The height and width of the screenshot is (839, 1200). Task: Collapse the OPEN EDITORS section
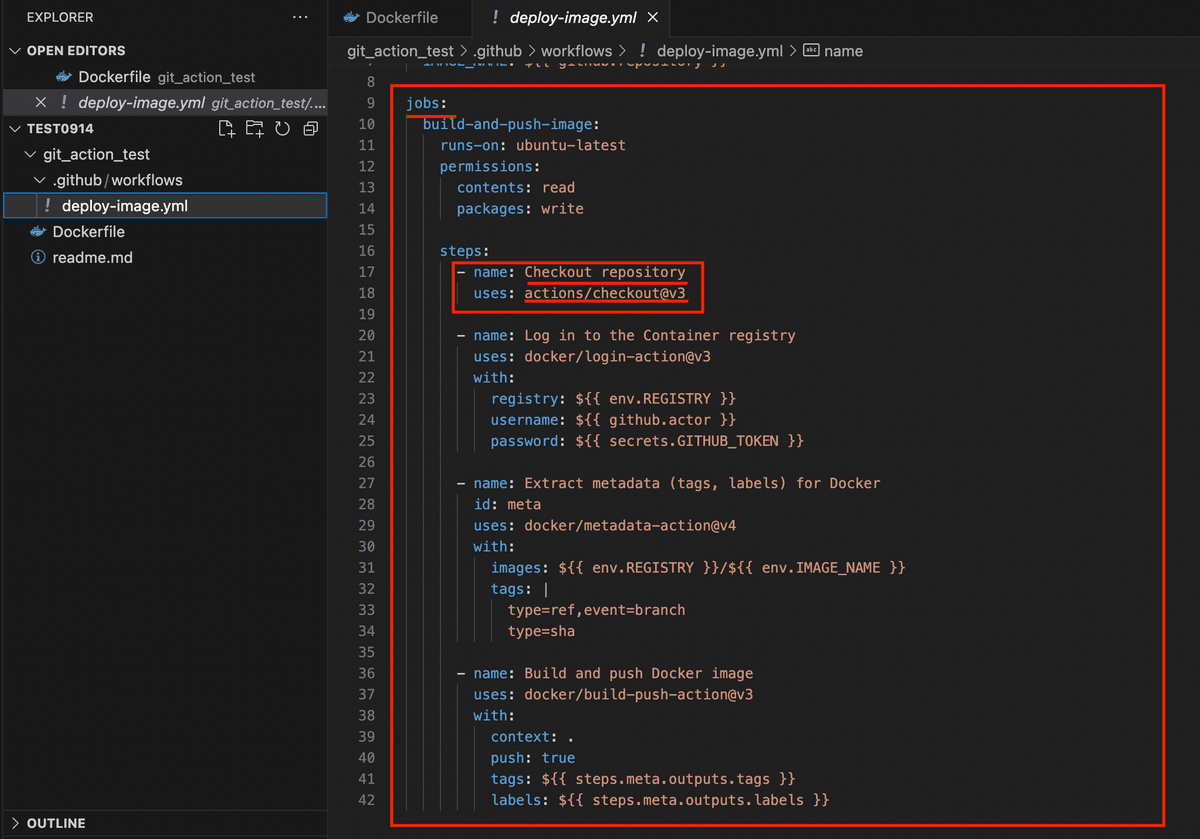(x=16, y=50)
